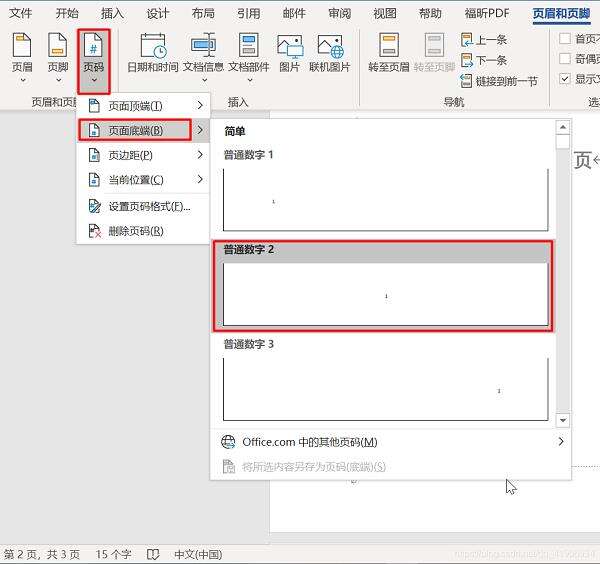The image size is (600, 564).
Task: Click 上一条 (Previous) navigation button
Action: (489, 40)
